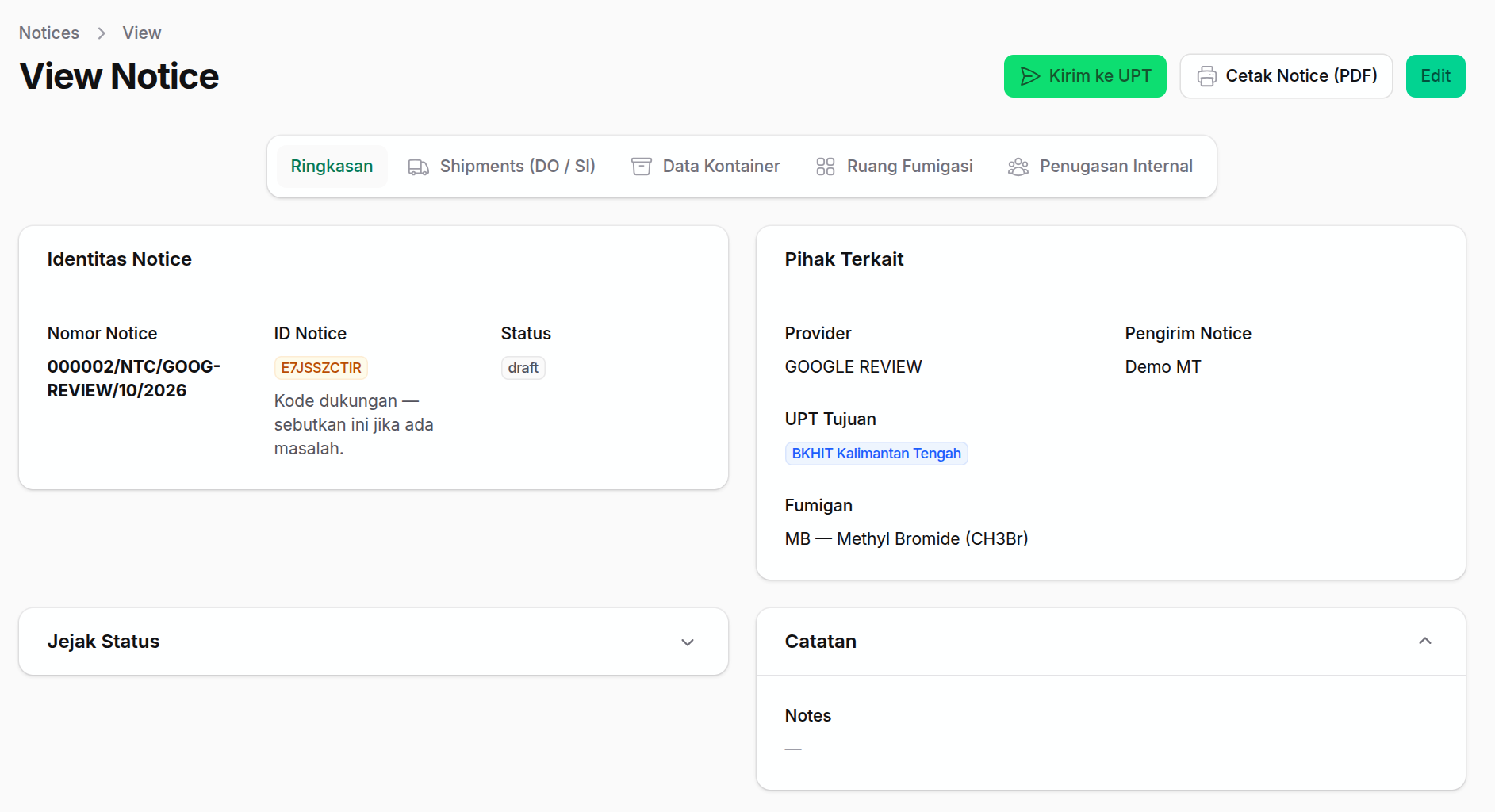Click the paper plane send icon
1495x812 pixels.
tap(1029, 76)
